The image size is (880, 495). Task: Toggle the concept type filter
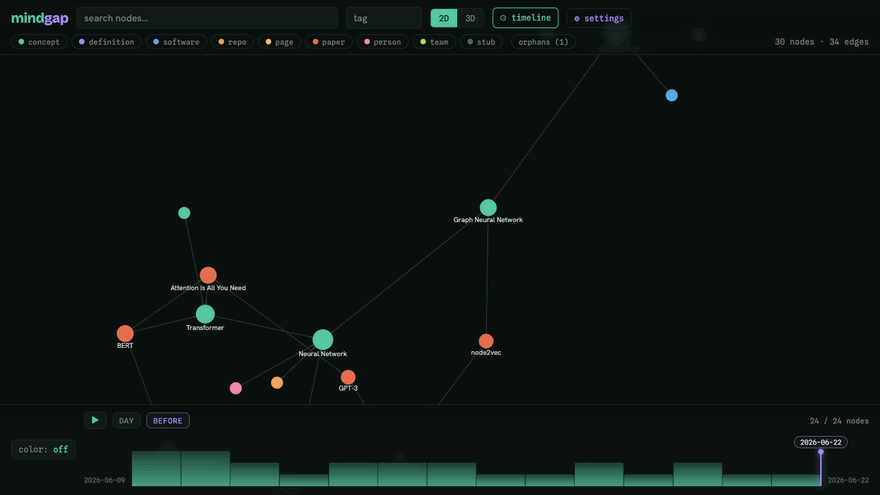[39, 42]
